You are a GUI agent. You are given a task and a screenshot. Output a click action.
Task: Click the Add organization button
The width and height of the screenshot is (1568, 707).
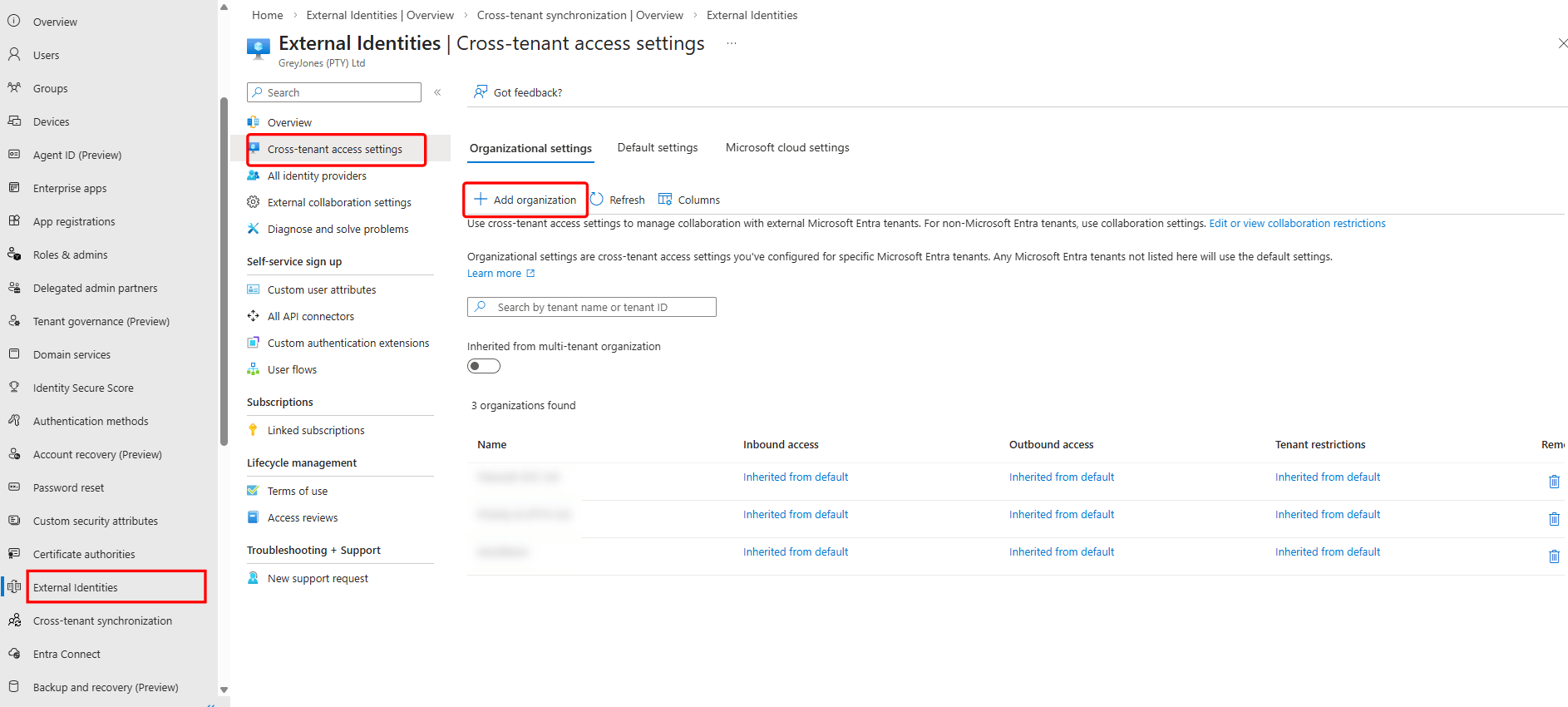[525, 200]
